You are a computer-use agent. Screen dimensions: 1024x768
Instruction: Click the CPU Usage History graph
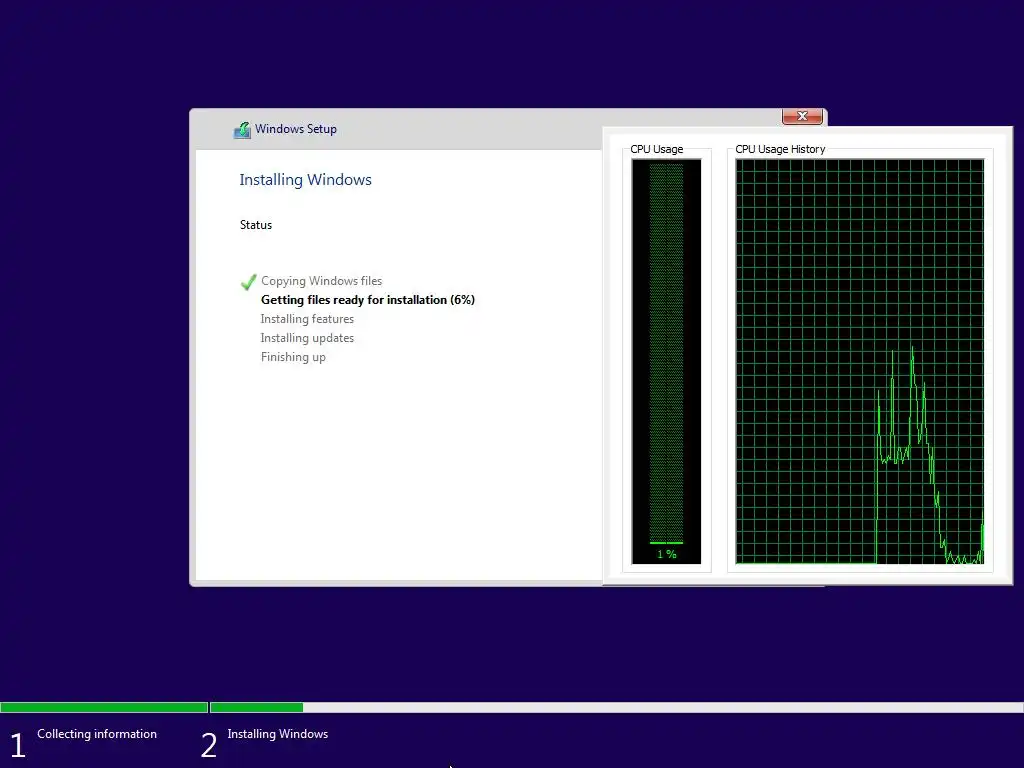pyautogui.click(x=859, y=361)
